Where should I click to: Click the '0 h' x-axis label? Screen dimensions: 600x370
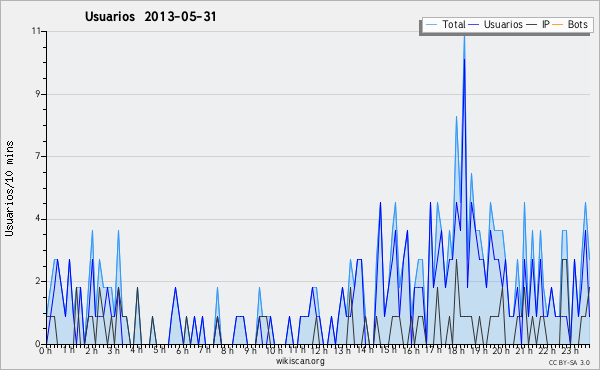point(46,350)
